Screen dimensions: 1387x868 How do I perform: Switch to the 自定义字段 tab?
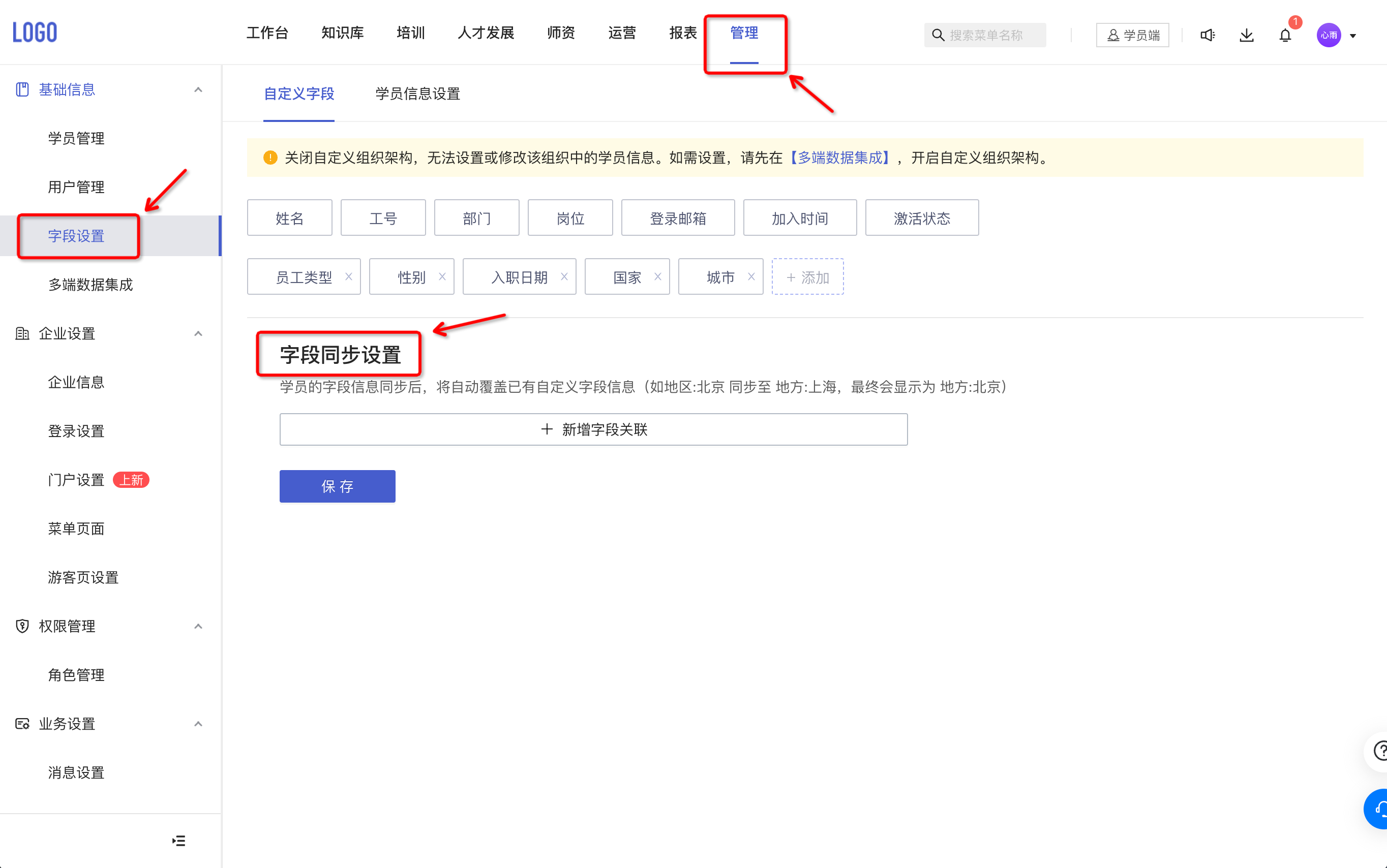[299, 94]
